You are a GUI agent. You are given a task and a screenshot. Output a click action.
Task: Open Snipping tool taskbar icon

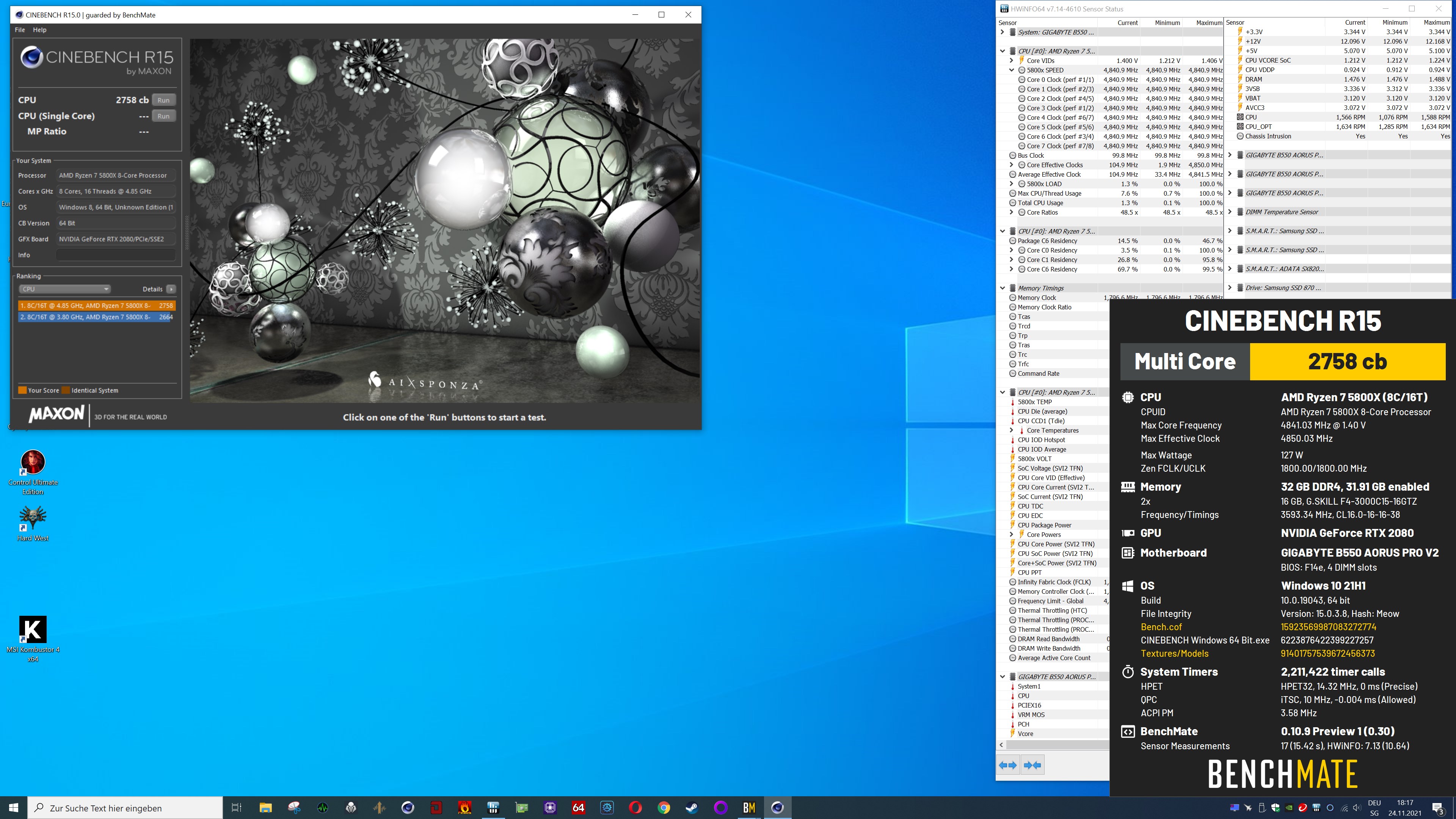tap(294, 808)
